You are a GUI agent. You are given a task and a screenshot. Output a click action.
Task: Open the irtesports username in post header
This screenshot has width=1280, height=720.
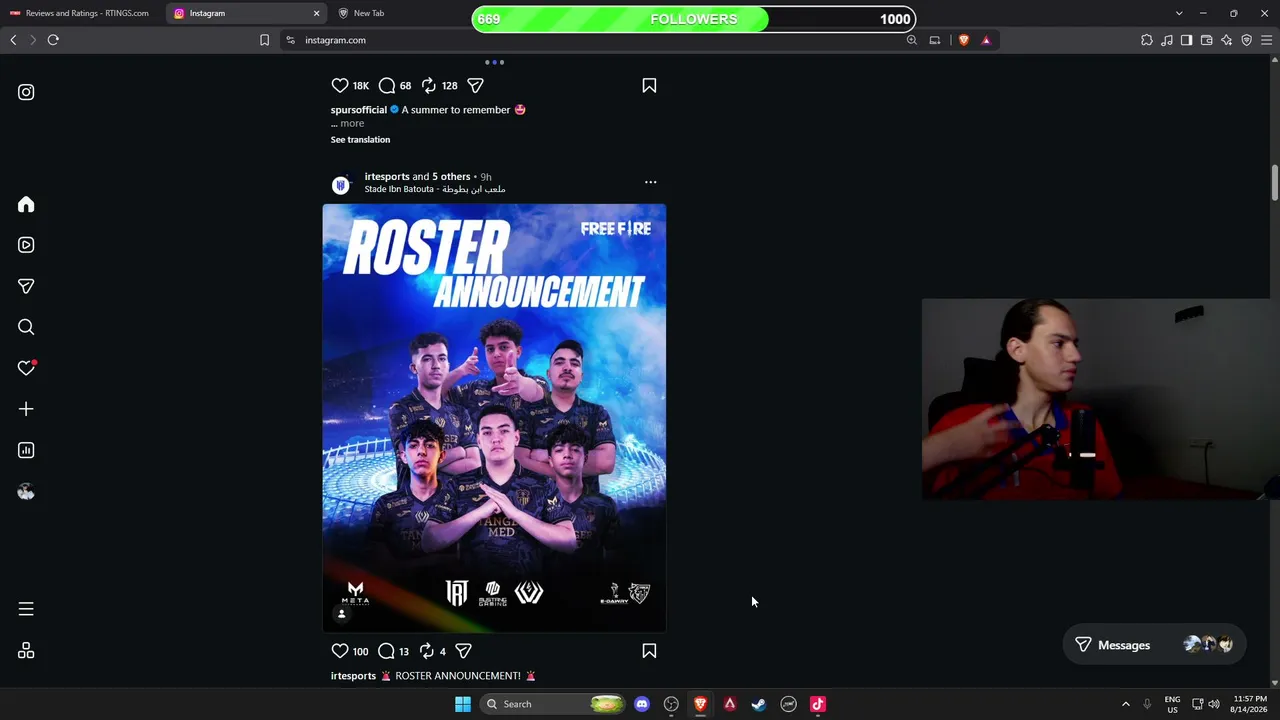pyautogui.click(x=387, y=177)
